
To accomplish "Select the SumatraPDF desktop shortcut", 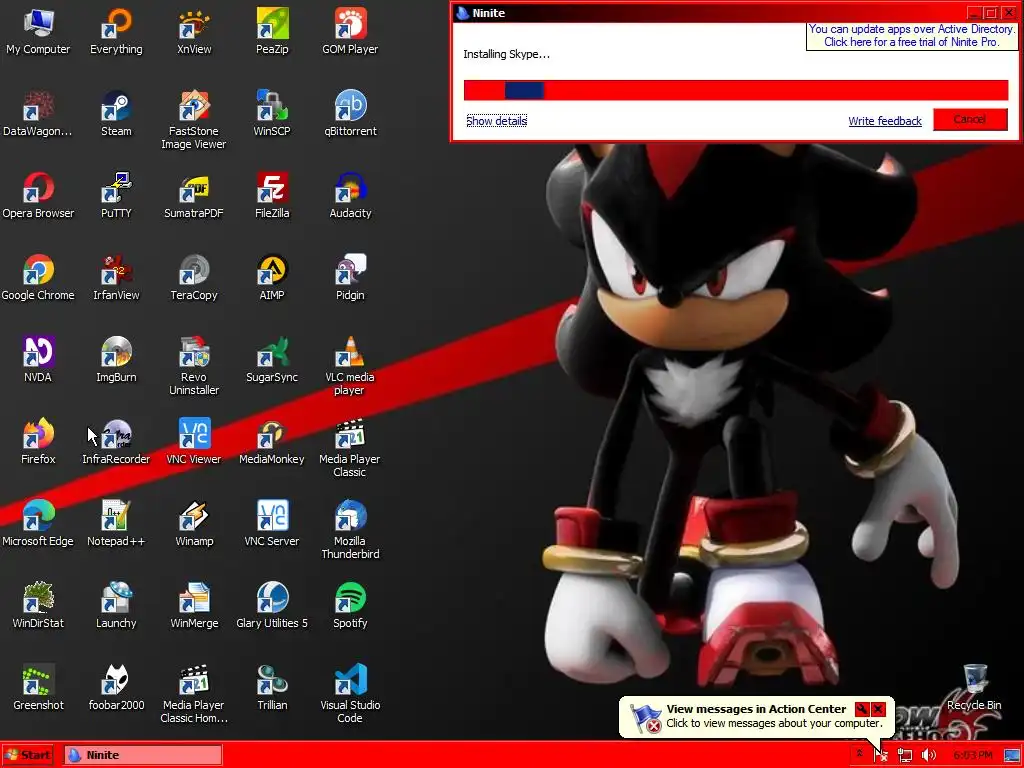I will tap(194, 195).
